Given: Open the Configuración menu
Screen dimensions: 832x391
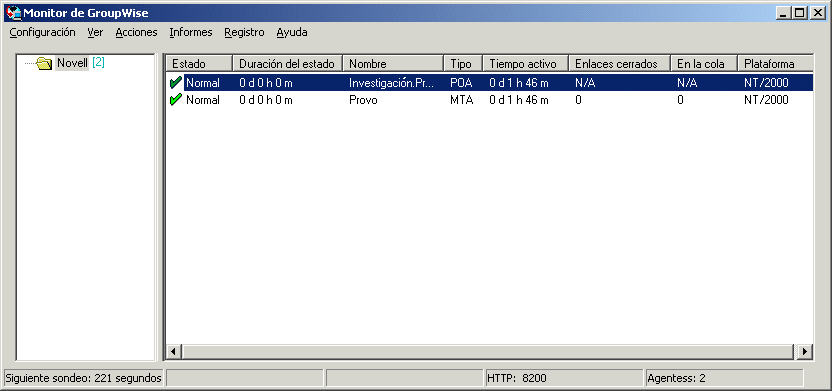Looking at the screenshot, I should pos(42,32).
